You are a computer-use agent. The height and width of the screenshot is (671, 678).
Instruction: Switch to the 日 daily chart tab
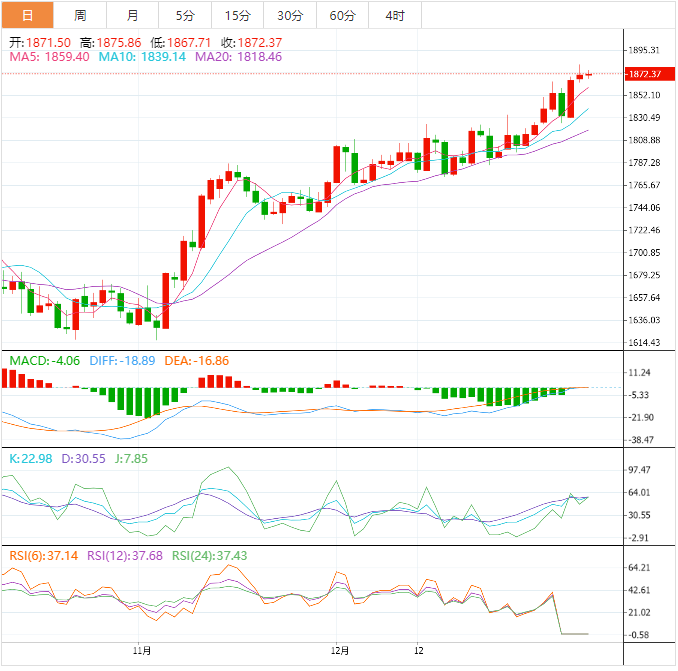point(27,15)
